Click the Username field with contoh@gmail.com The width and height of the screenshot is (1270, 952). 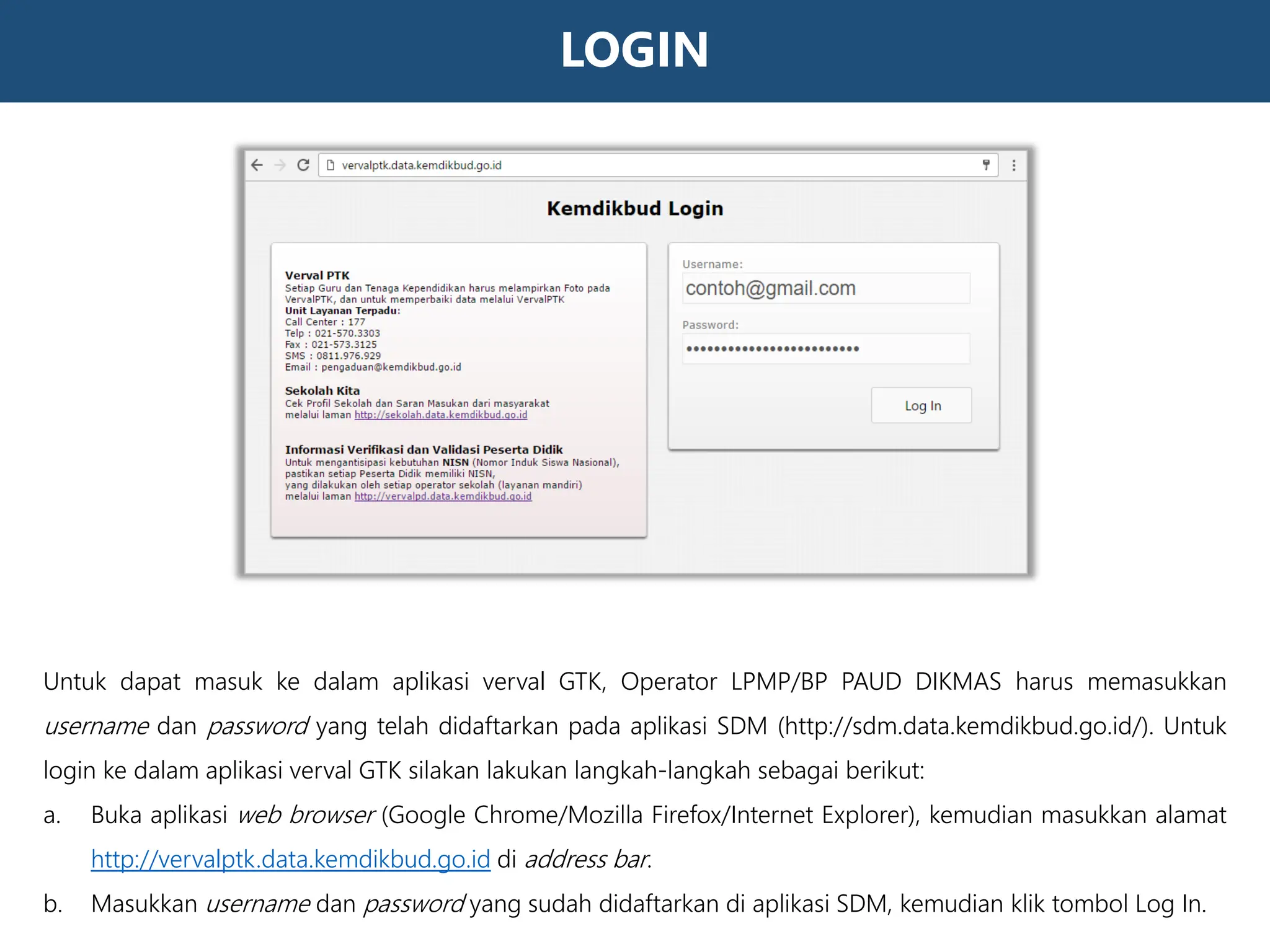pyautogui.click(x=826, y=288)
